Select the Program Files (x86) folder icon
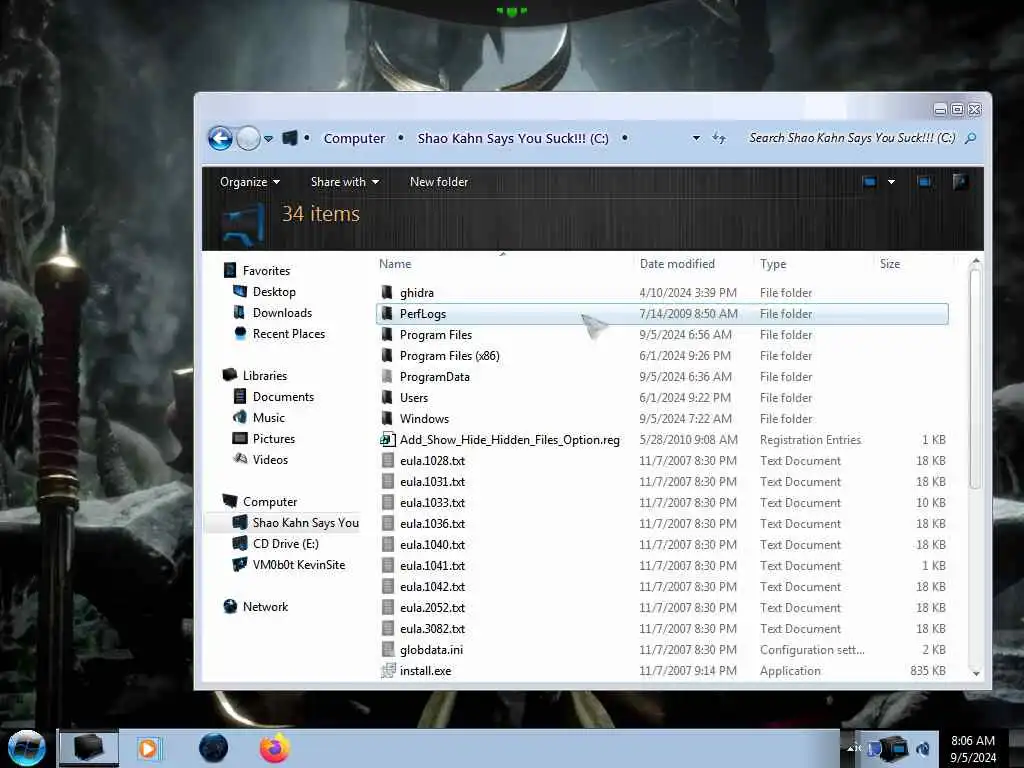 pos(387,355)
